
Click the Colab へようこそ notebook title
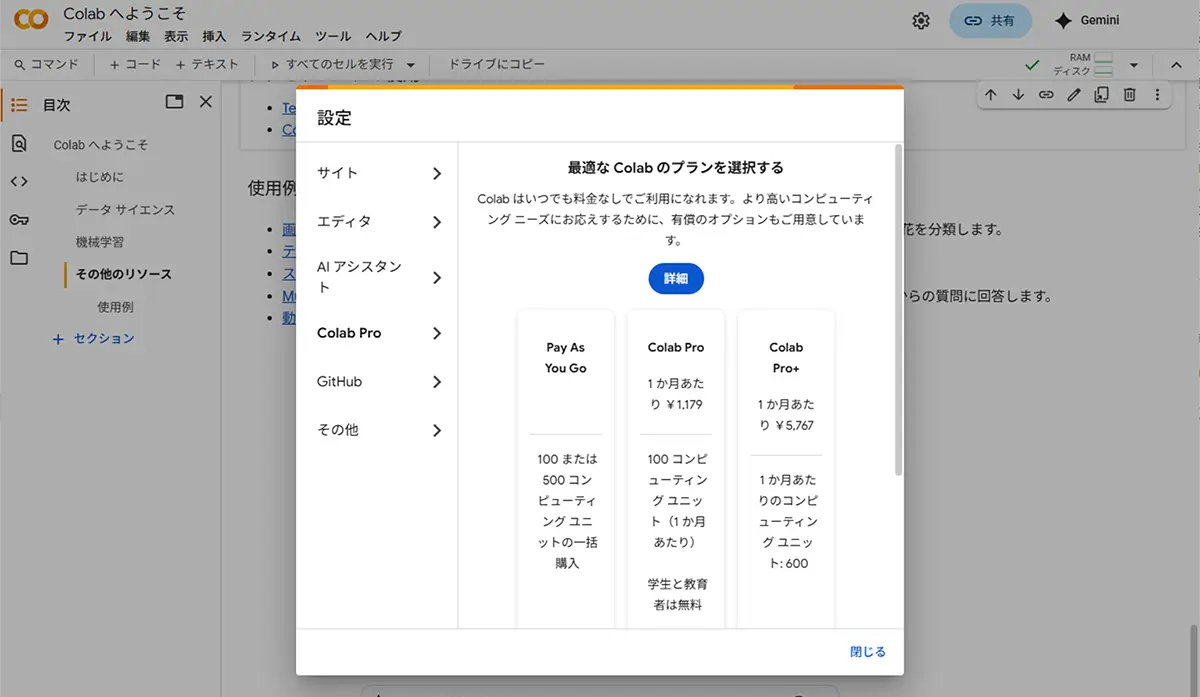point(124,14)
